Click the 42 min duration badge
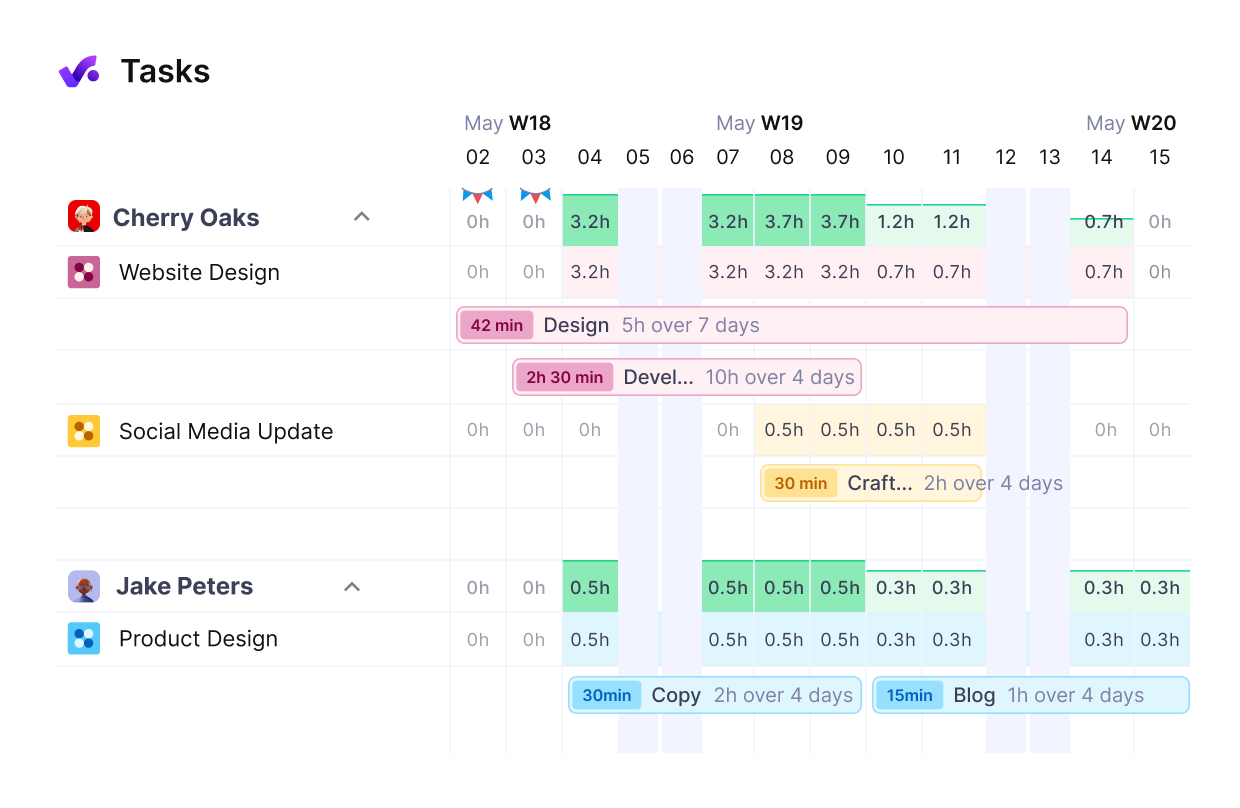The height and width of the screenshot is (808, 1240). [x=497, y=325]
